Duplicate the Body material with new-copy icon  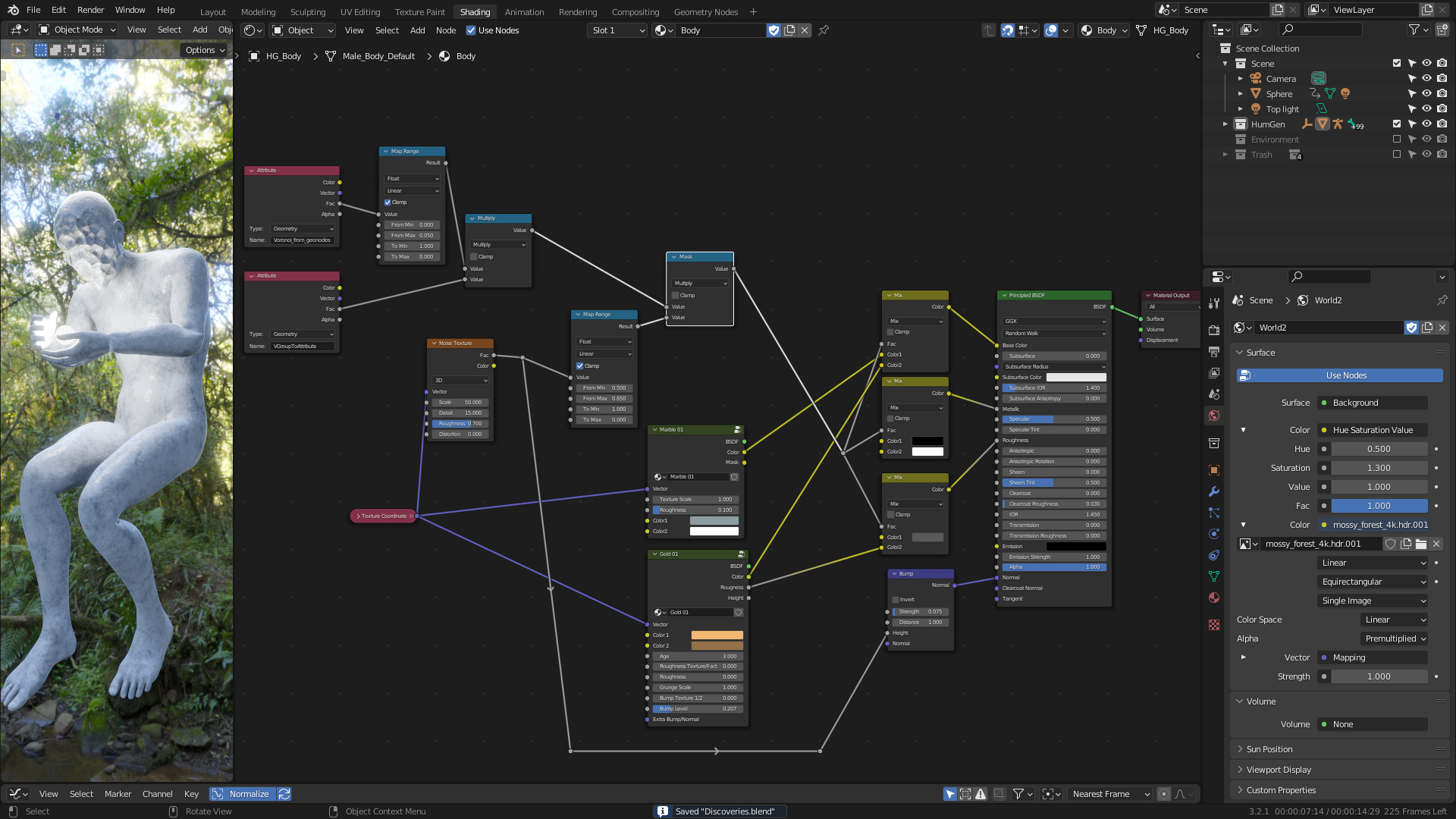point(789,30)
